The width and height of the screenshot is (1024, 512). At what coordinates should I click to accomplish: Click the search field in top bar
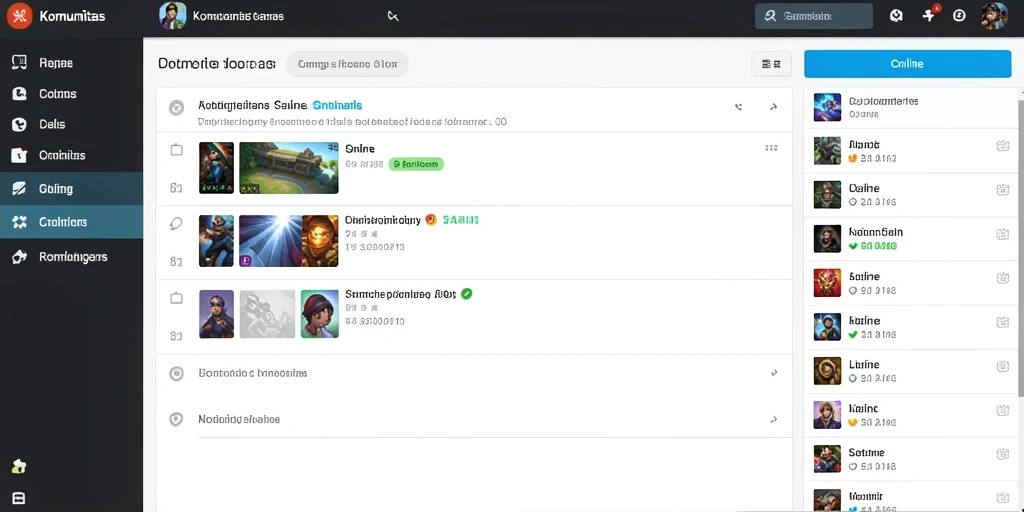(x=814, y=16)
